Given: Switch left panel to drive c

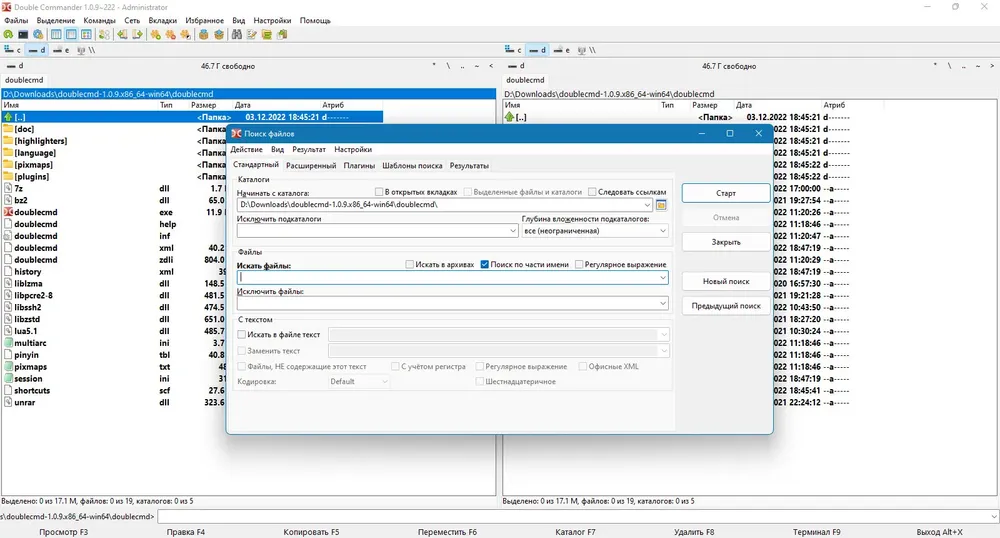Looking at the screenshot, I should [13, 50].
